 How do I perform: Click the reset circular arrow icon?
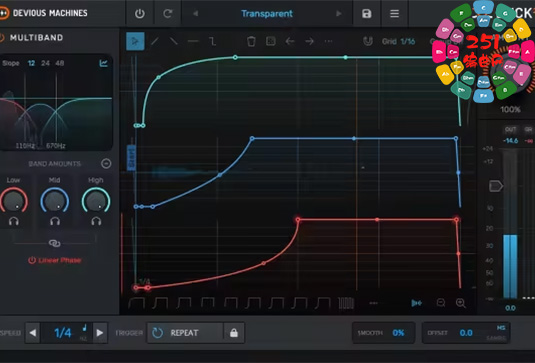[x=168, y=14]
